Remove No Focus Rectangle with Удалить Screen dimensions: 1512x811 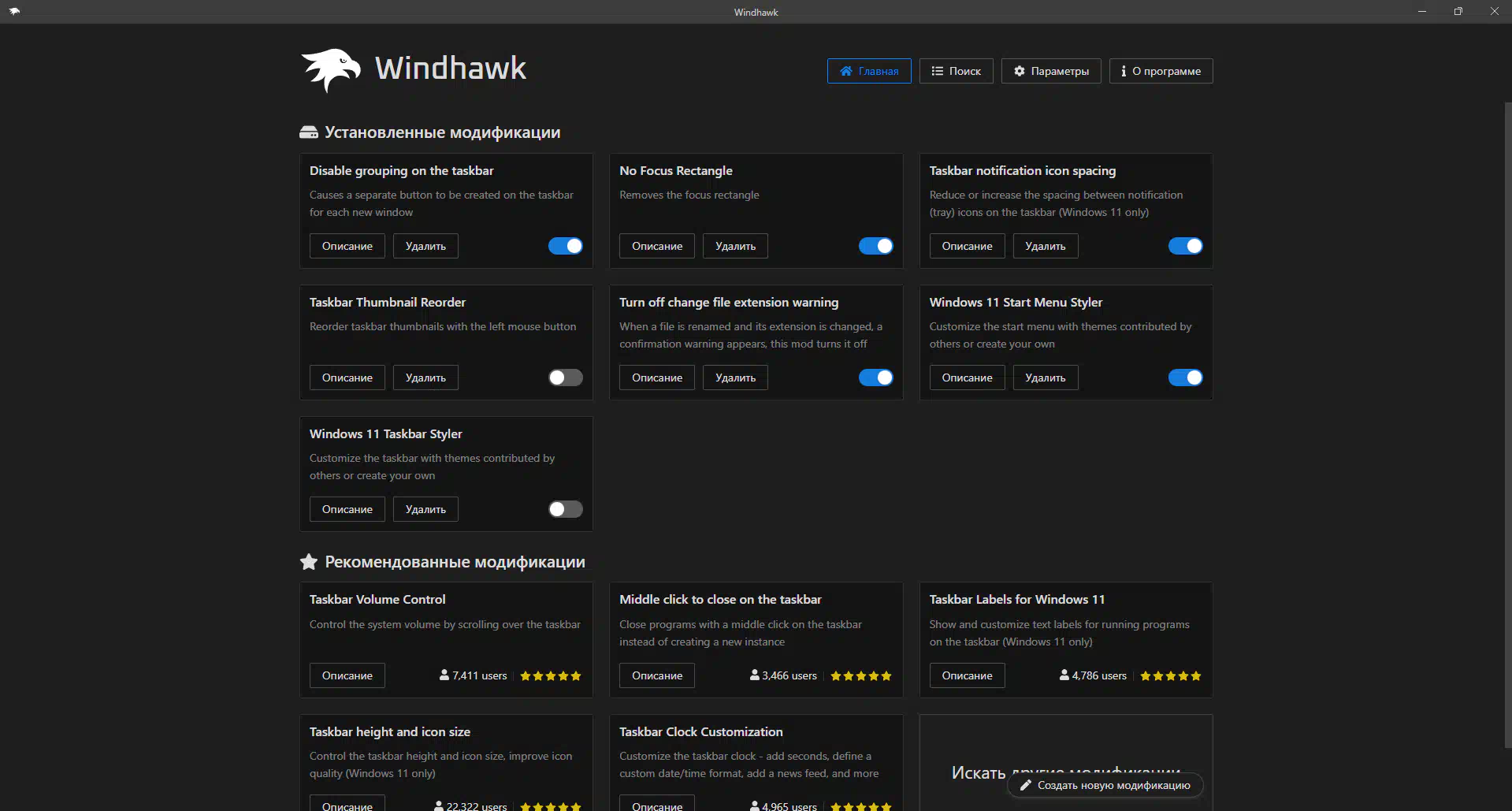point(735,246)
